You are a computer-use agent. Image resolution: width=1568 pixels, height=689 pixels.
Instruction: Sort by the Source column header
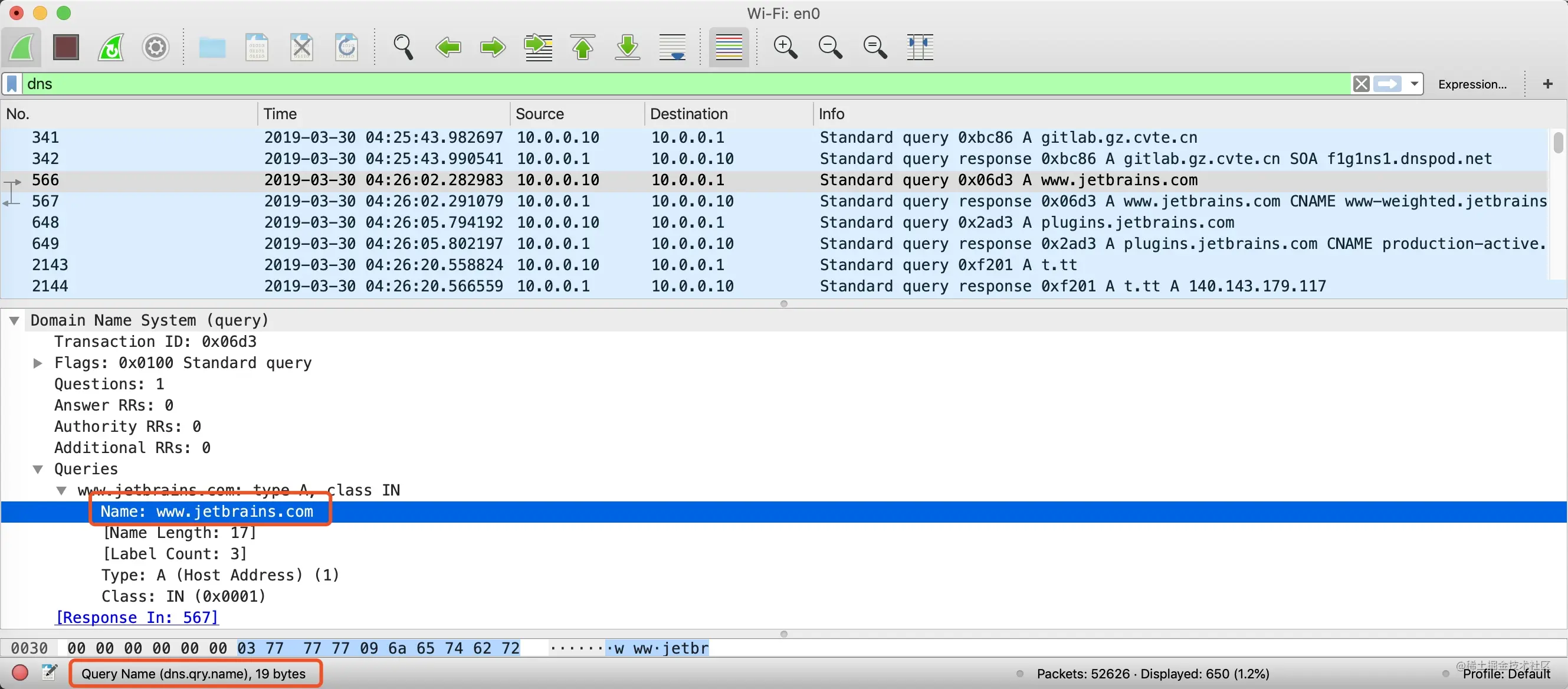click(x=576, y=114)
